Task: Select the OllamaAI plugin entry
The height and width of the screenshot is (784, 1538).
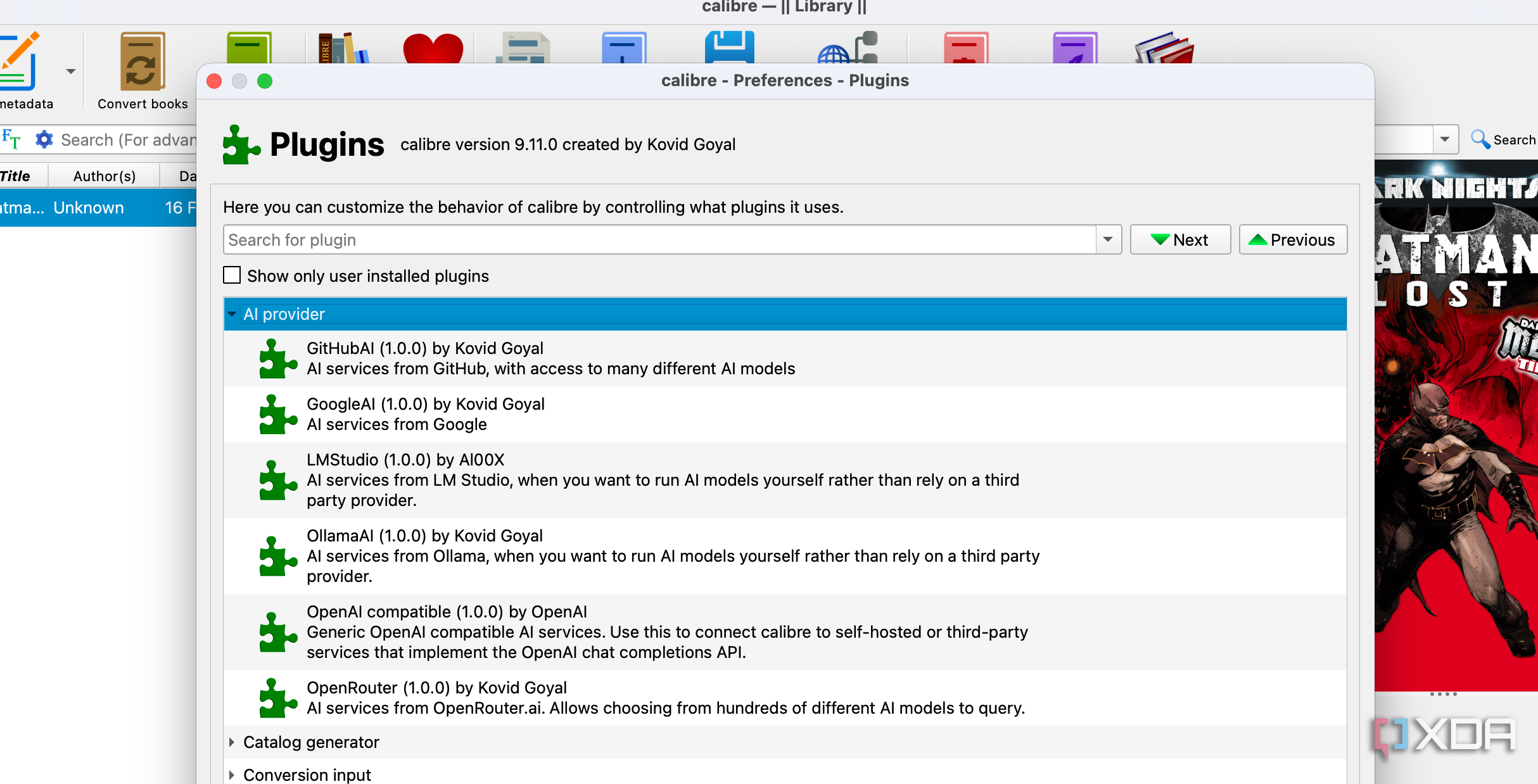Action: tap(785, 556)
